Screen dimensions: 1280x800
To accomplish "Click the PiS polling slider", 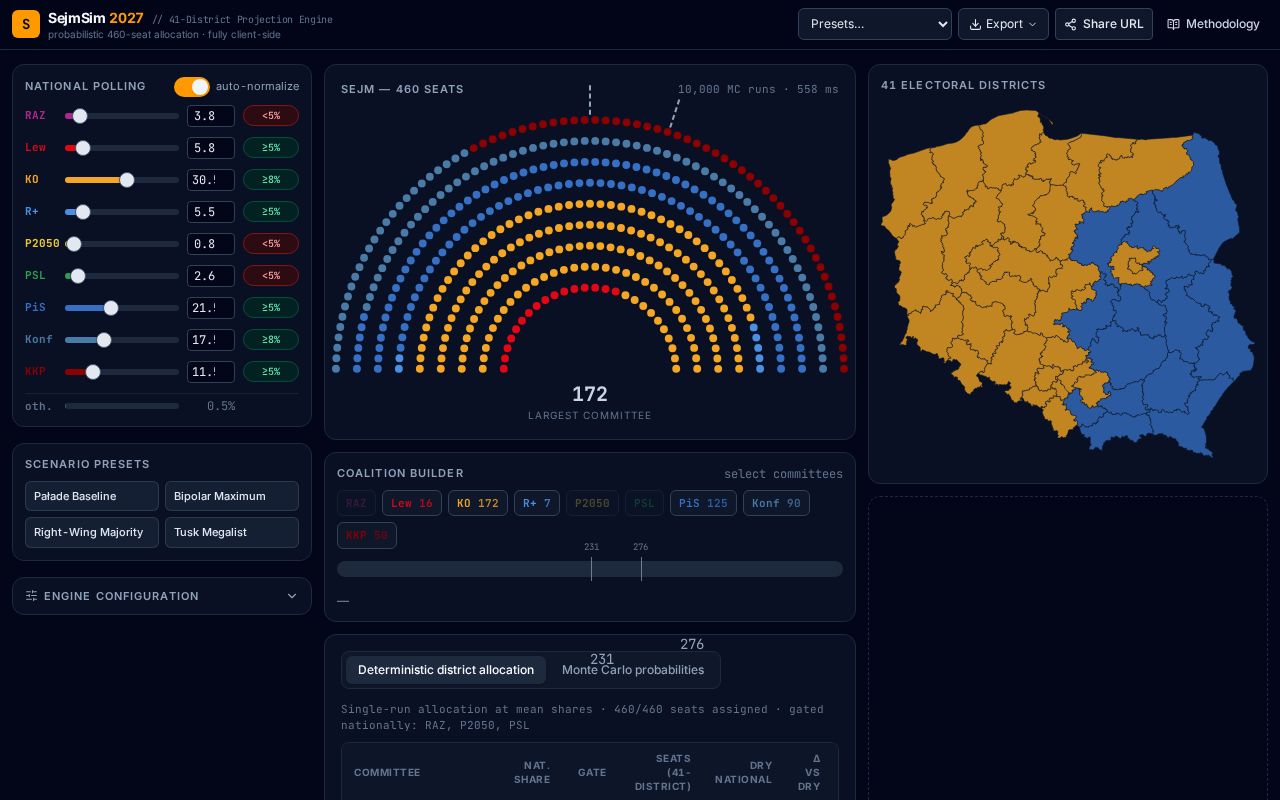I will coord(122,308).
